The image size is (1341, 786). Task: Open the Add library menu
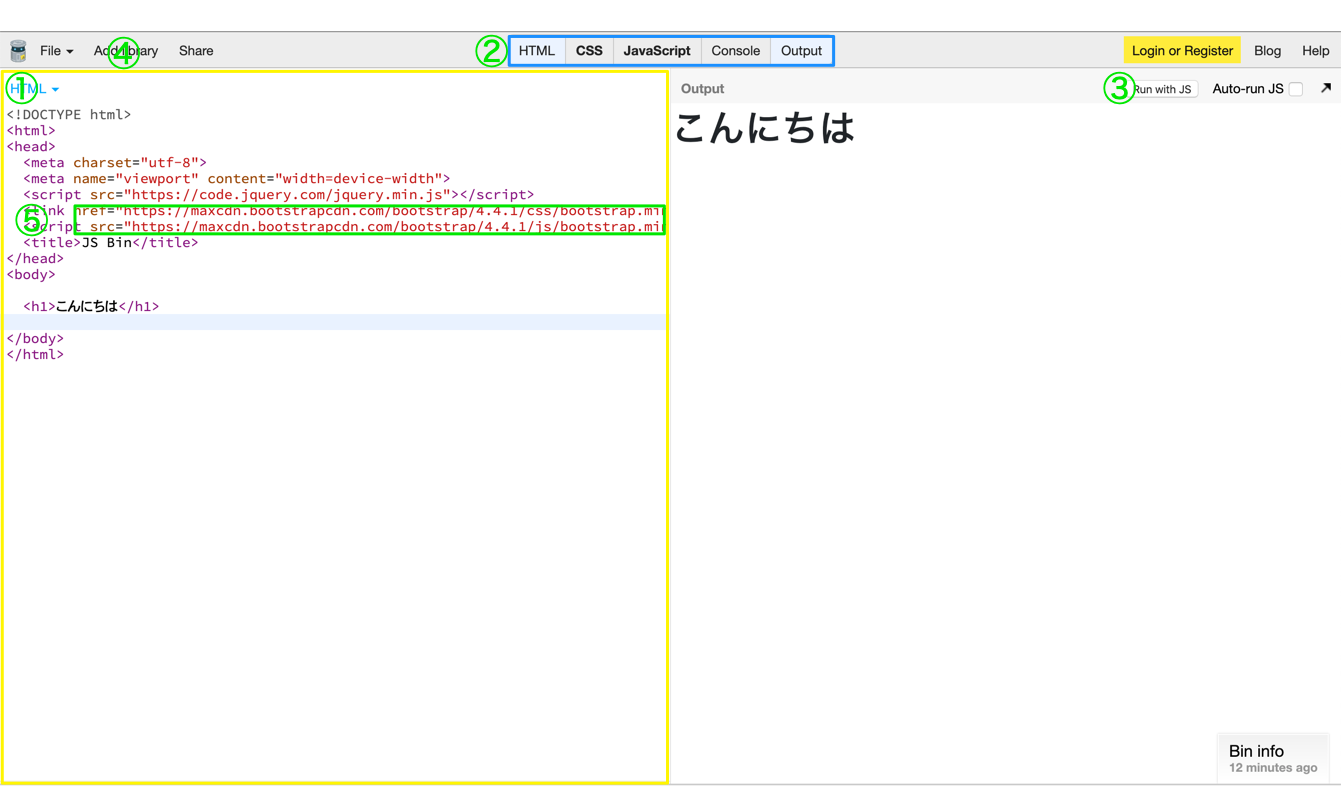(127, 50)
